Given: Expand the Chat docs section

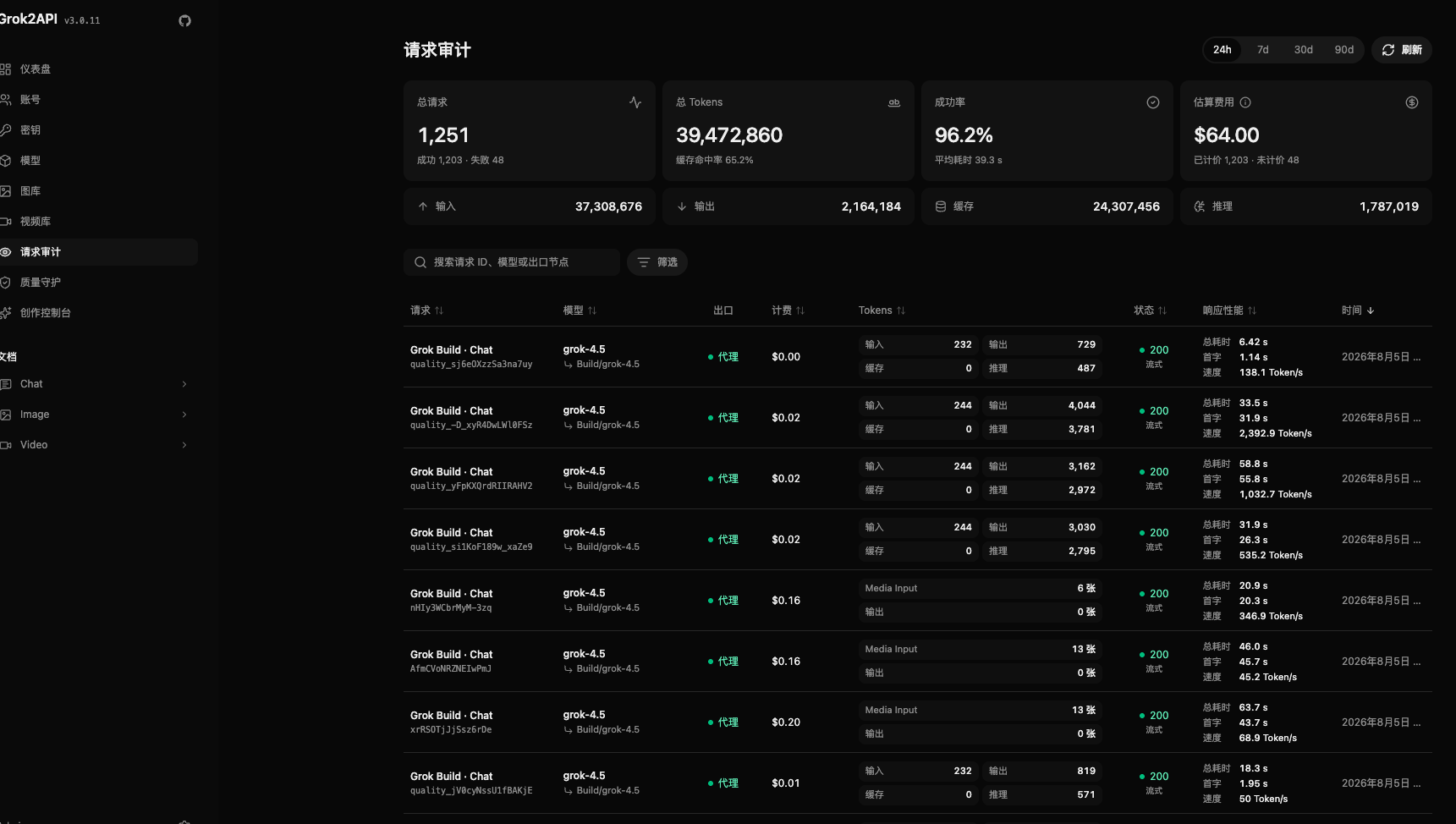Looking at the screenshot, I should (98, 384).
